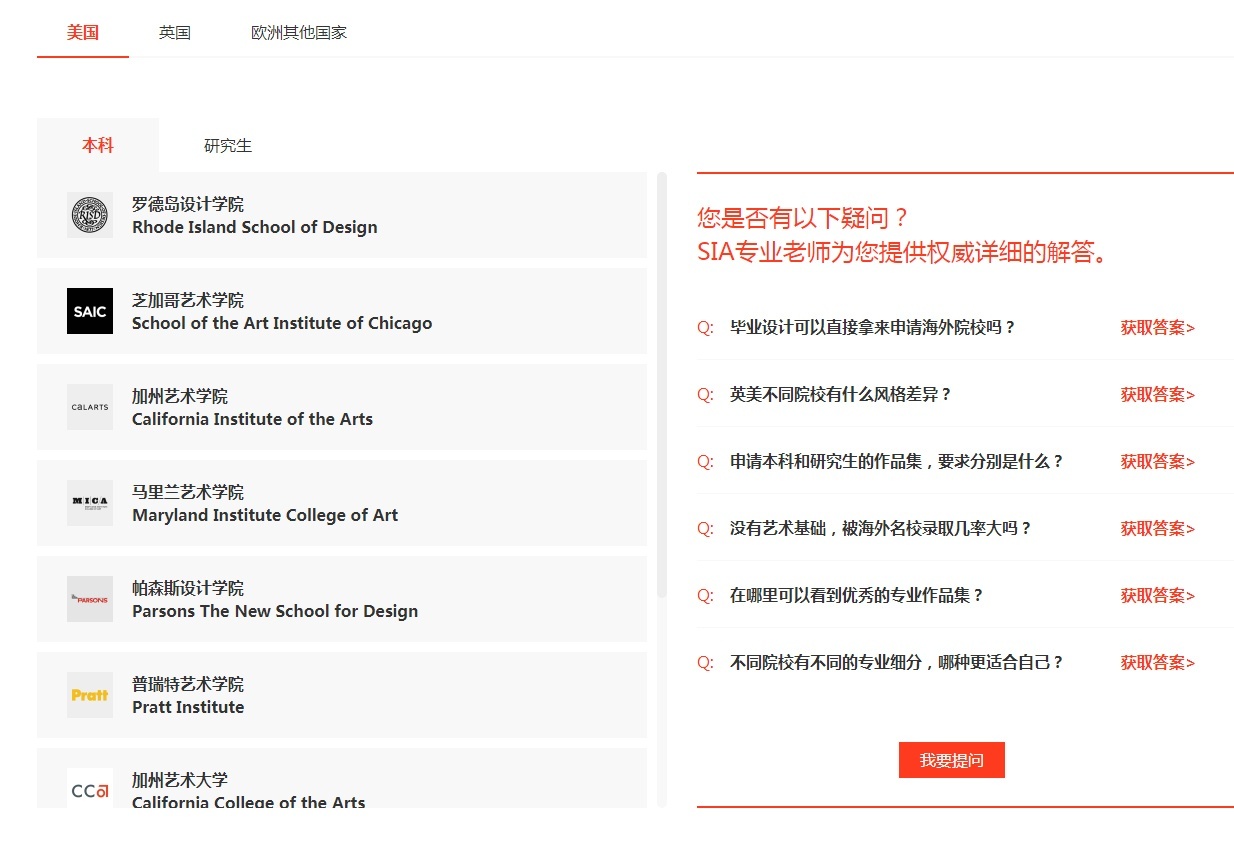
Task: Get answer for 没有艺术基础 question
Action: coord(1157,529)
